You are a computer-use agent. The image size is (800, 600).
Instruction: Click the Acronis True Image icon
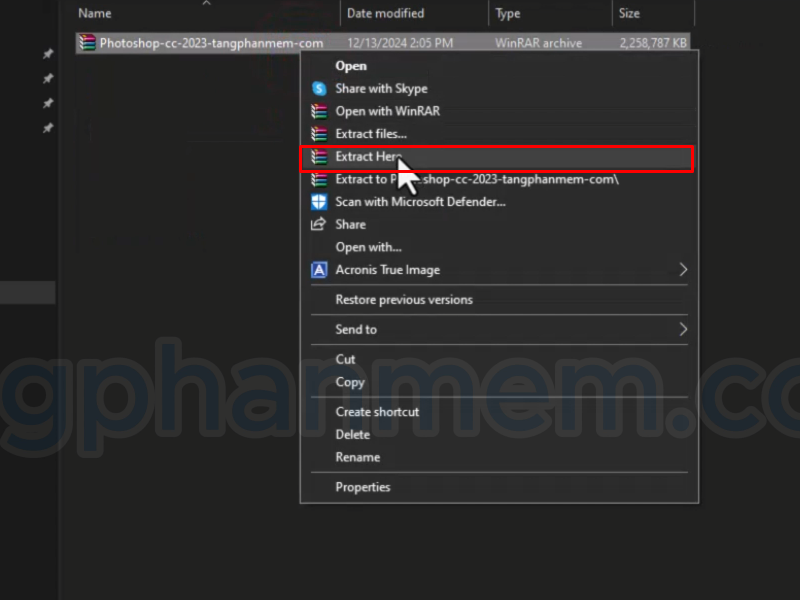pos(319,270)
